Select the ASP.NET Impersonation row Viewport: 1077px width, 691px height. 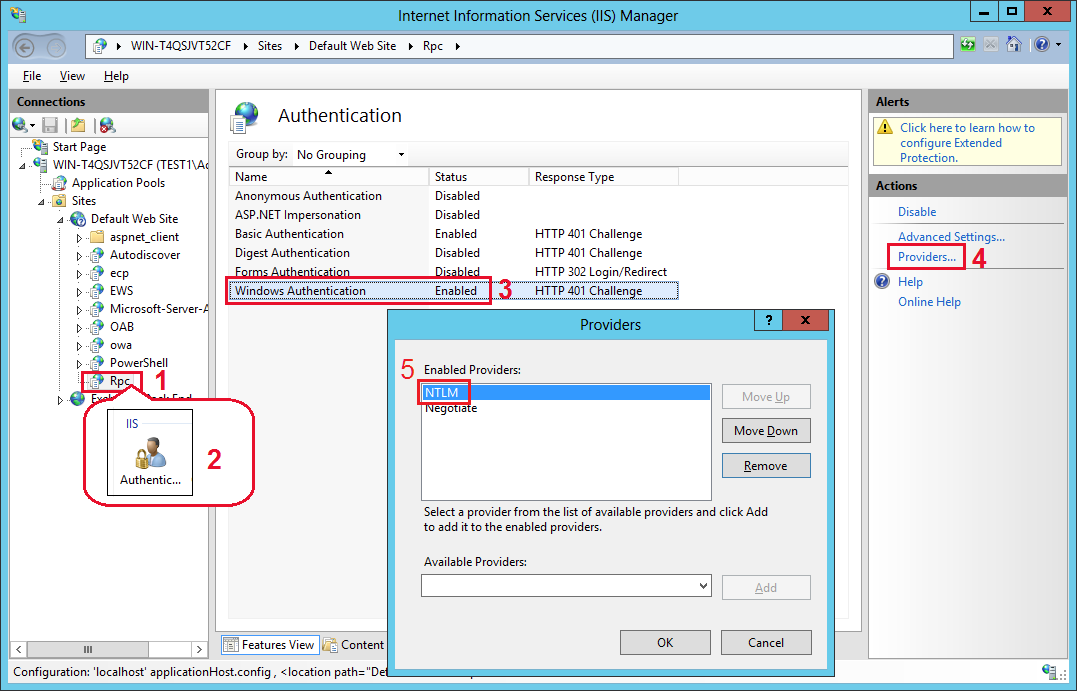tap(453, 215)
